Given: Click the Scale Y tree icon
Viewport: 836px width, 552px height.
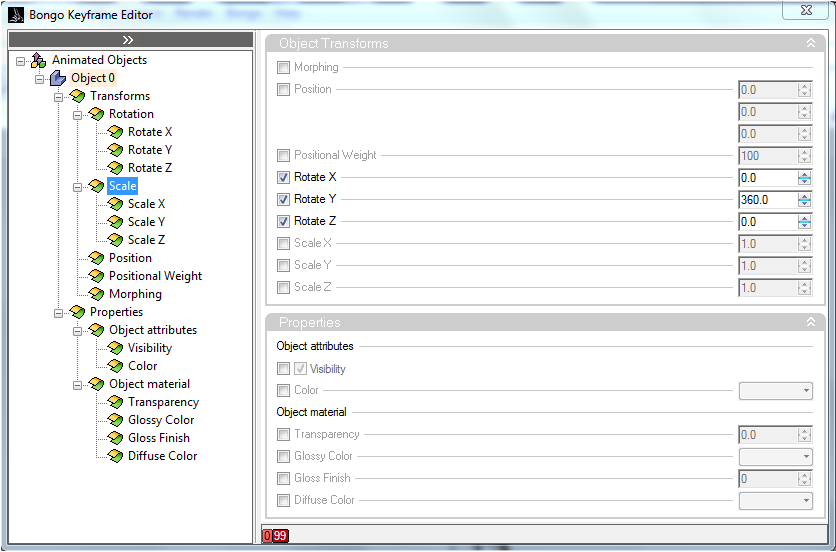Looking at the screenshot, I should click(115, 222).
